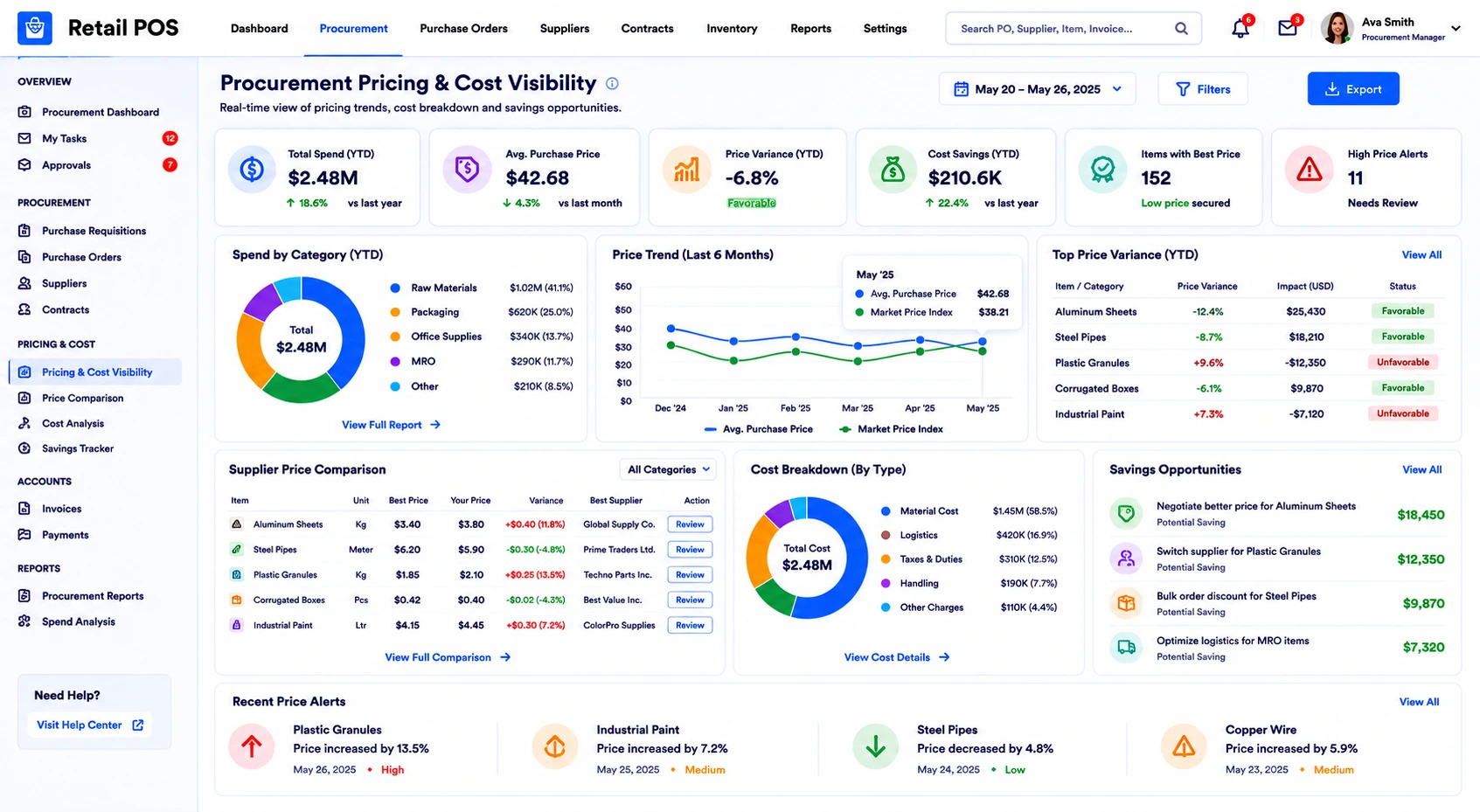This screenshot has height=812, width=1480.
Task: Click the Aluminum Sheets item icon
Action: (236, 524)
